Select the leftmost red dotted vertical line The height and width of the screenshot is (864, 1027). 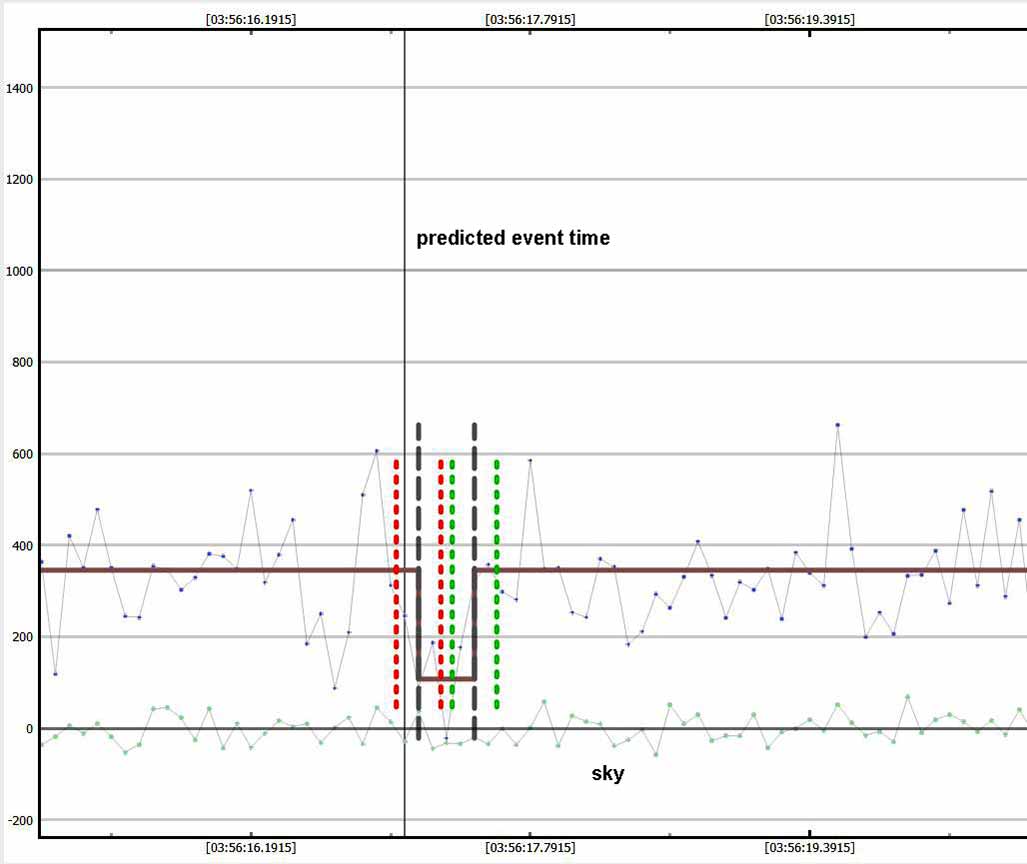[x=397, y=580]
